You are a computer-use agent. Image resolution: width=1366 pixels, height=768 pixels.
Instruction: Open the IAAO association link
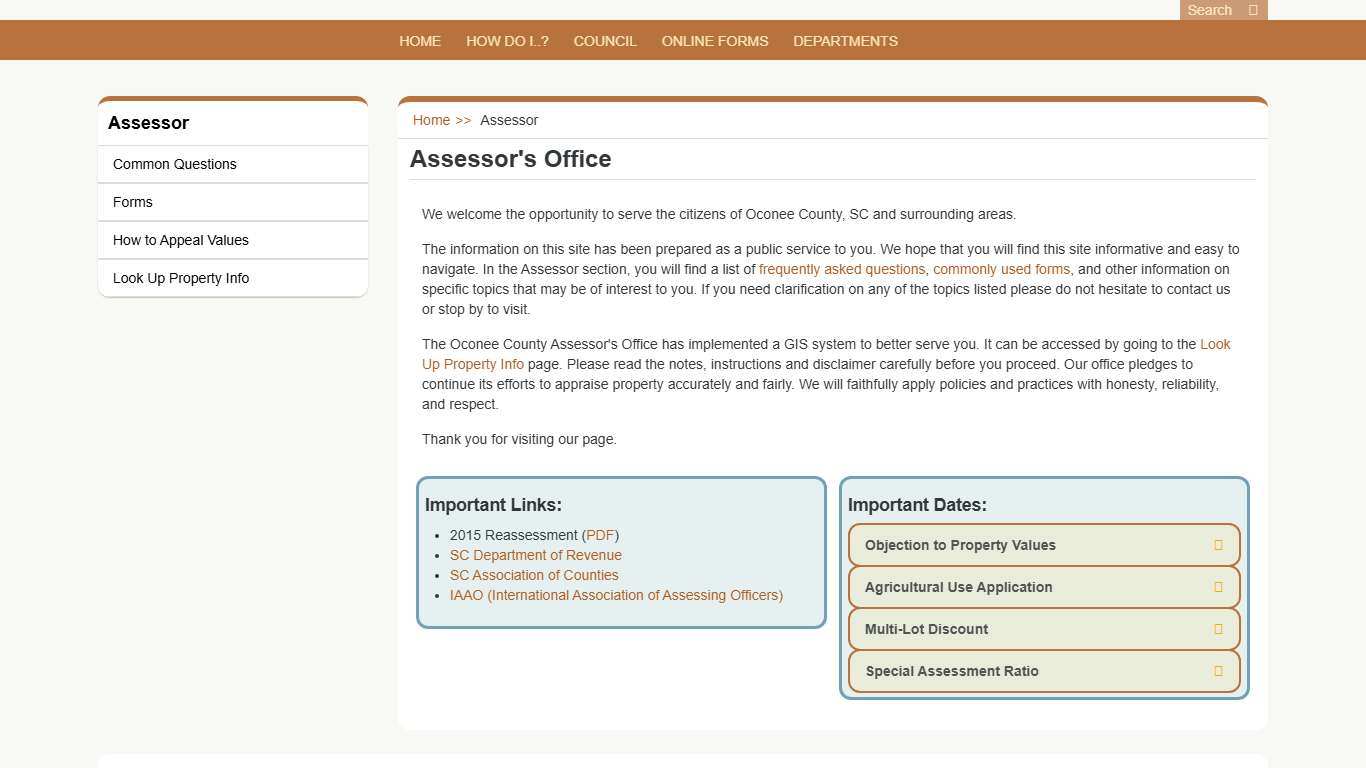pos(616,595)
